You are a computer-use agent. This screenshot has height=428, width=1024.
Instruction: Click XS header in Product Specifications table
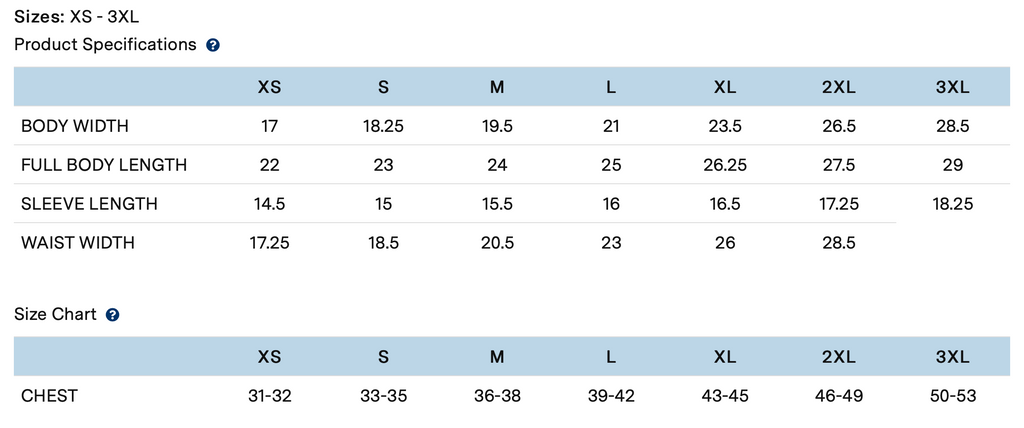(x=269, y=87)
